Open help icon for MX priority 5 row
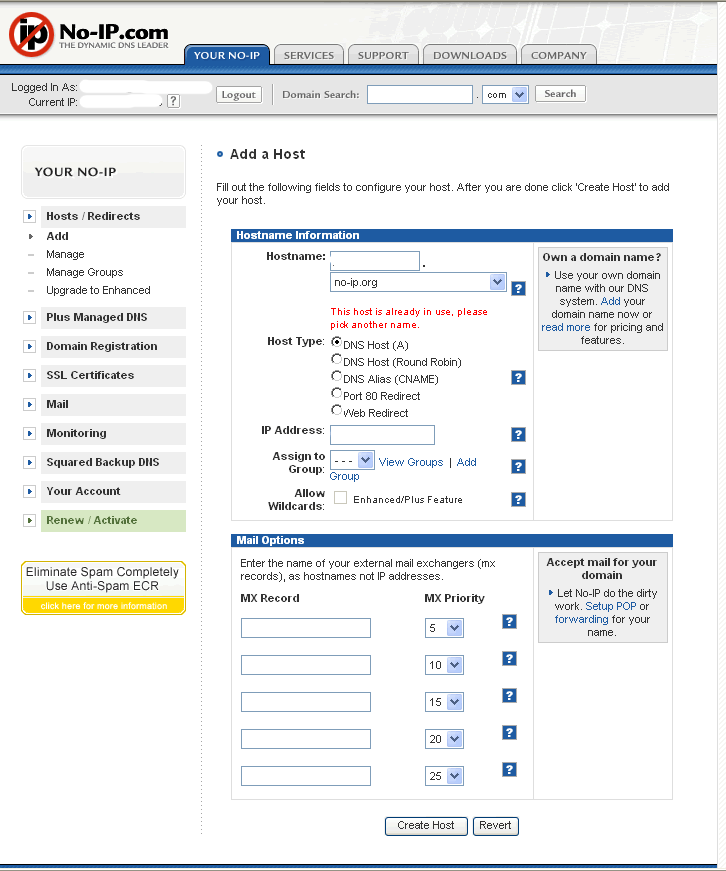Screen dimensions: 726x871 pos(509,622)
